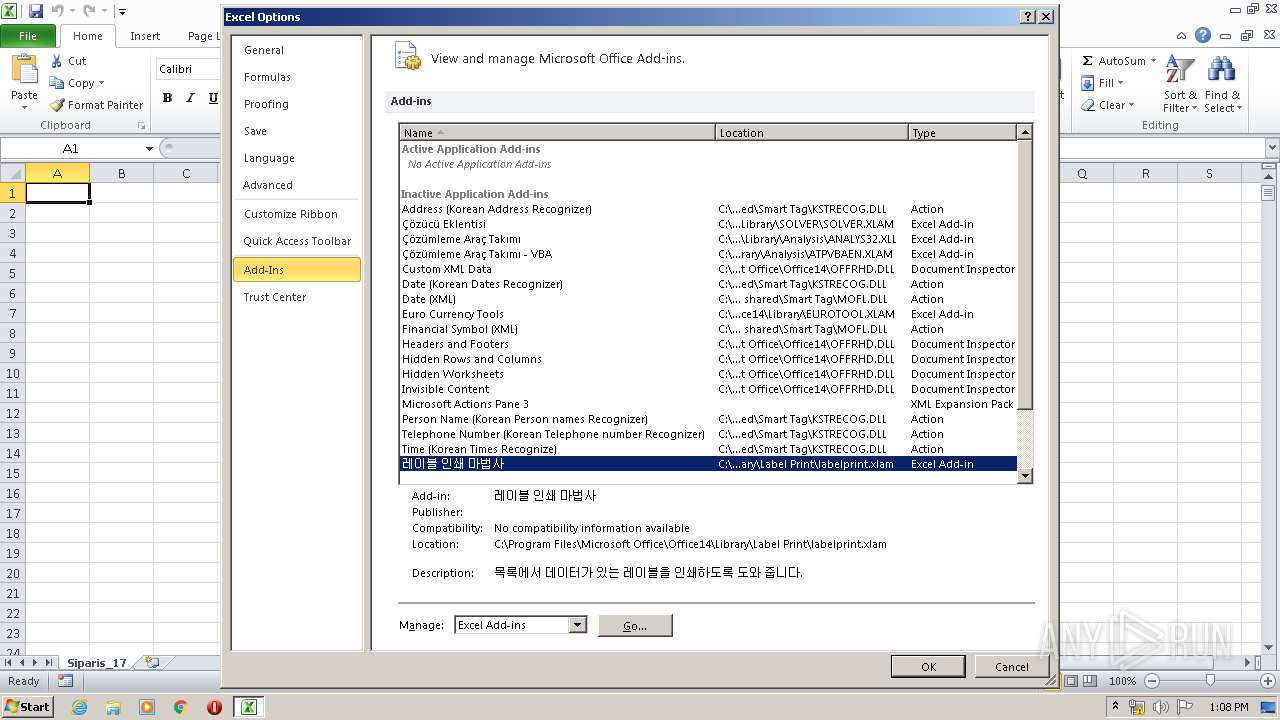The height and width of the screenshot is (720, 1280).
Task: Open Find & Select binoculars
Action: pyautogui.click(x=1222, y=85)
